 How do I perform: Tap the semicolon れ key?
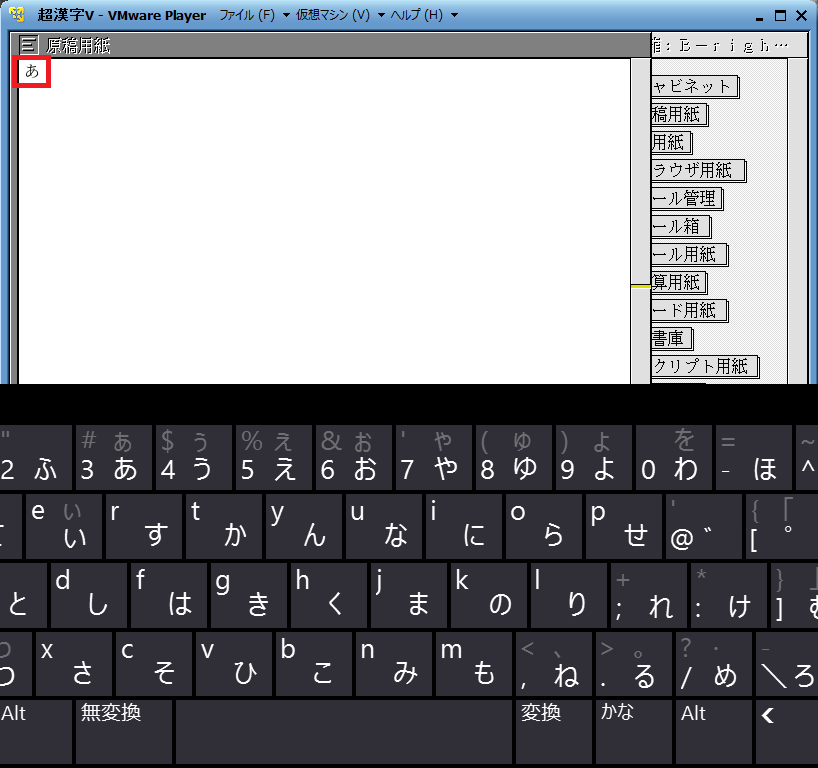click(647, 595)
